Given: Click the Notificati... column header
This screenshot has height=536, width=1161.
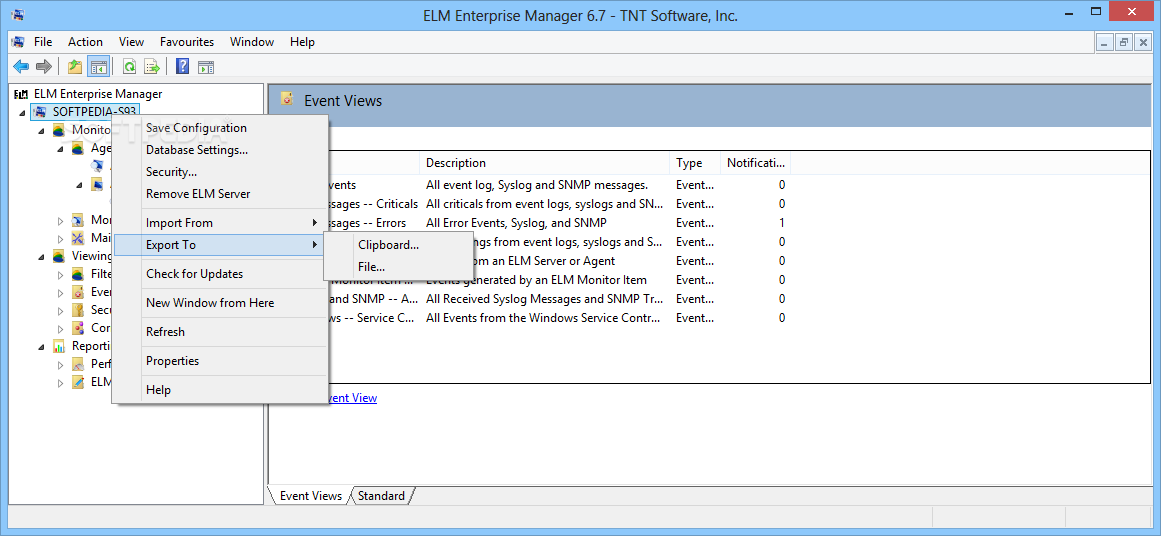Looking at the screenshot, I should (756, 163).
